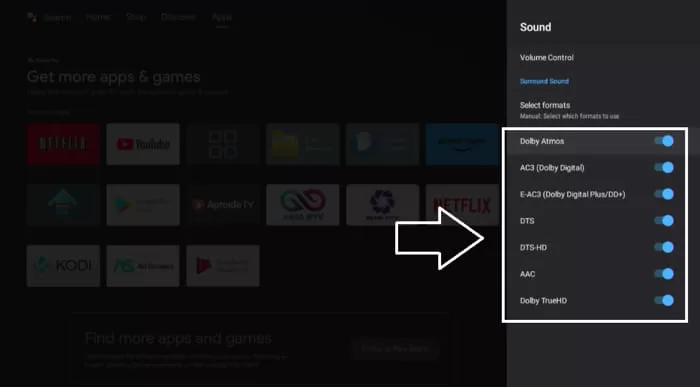The width and height of the screenshot is (700, 387).
Task: Launch the white Netflix tile in second row
Action: (x=462, y=205)
